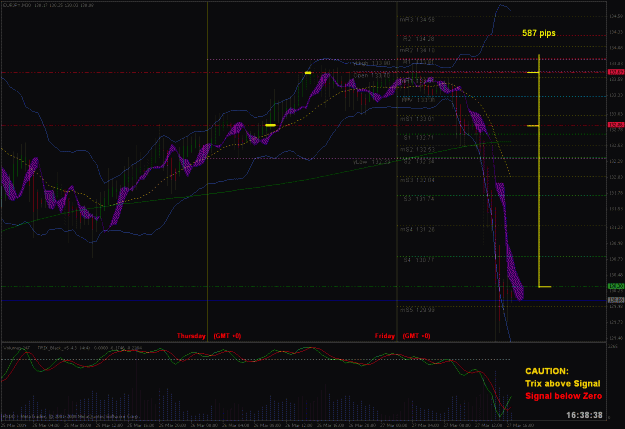The width and height of the screenshot is (625, 429).
Task: Click the mR2 134.10 pivot label
Action: pos(417,50)
